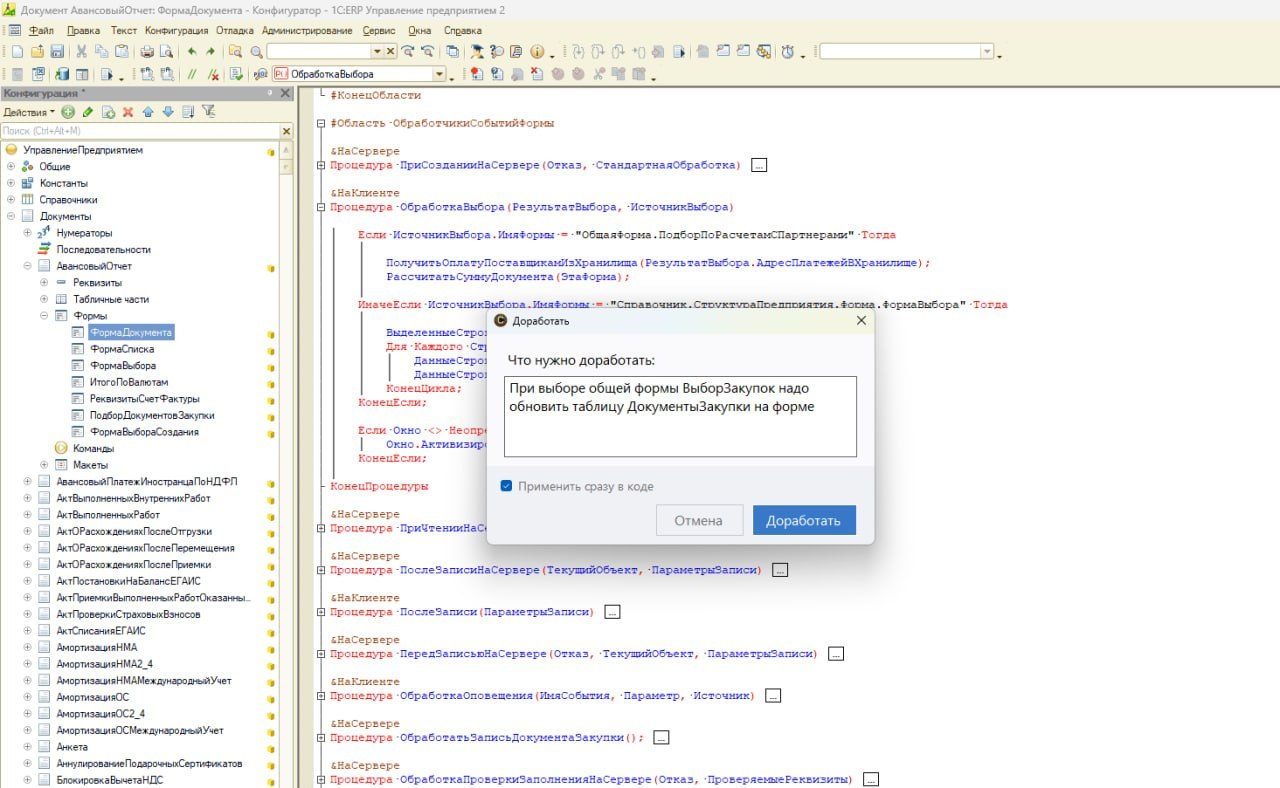
Task: Expand collapsed ПриСозданииНаСервере procedure box
Action: point(759,165)
